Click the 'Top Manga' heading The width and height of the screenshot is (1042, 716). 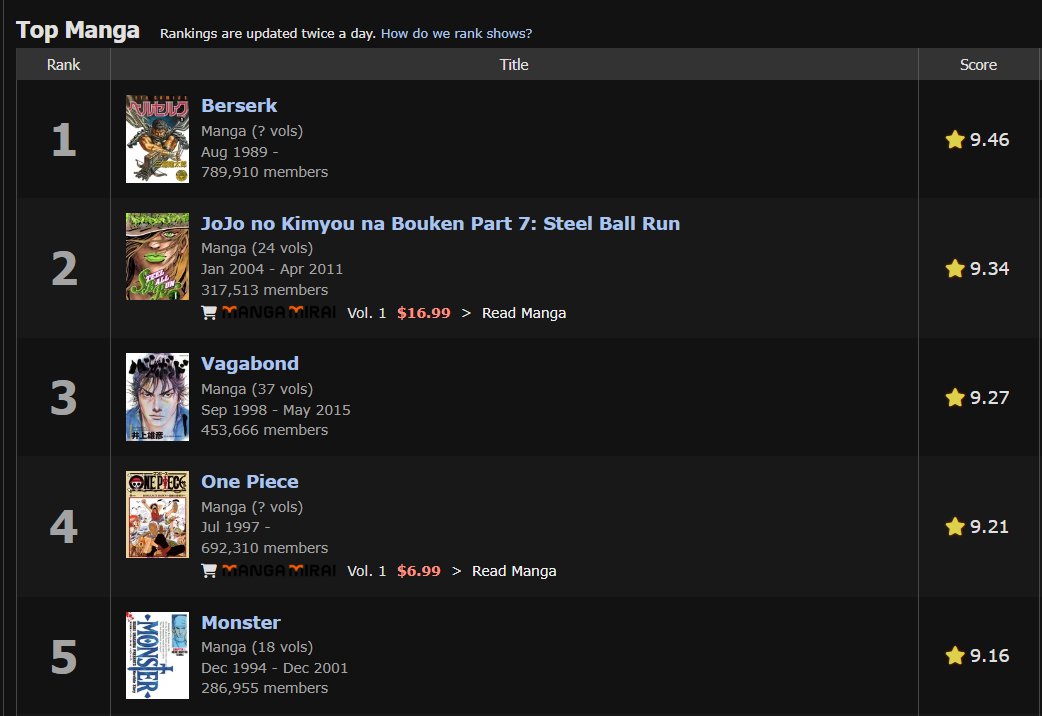click(x=78, y=31)
